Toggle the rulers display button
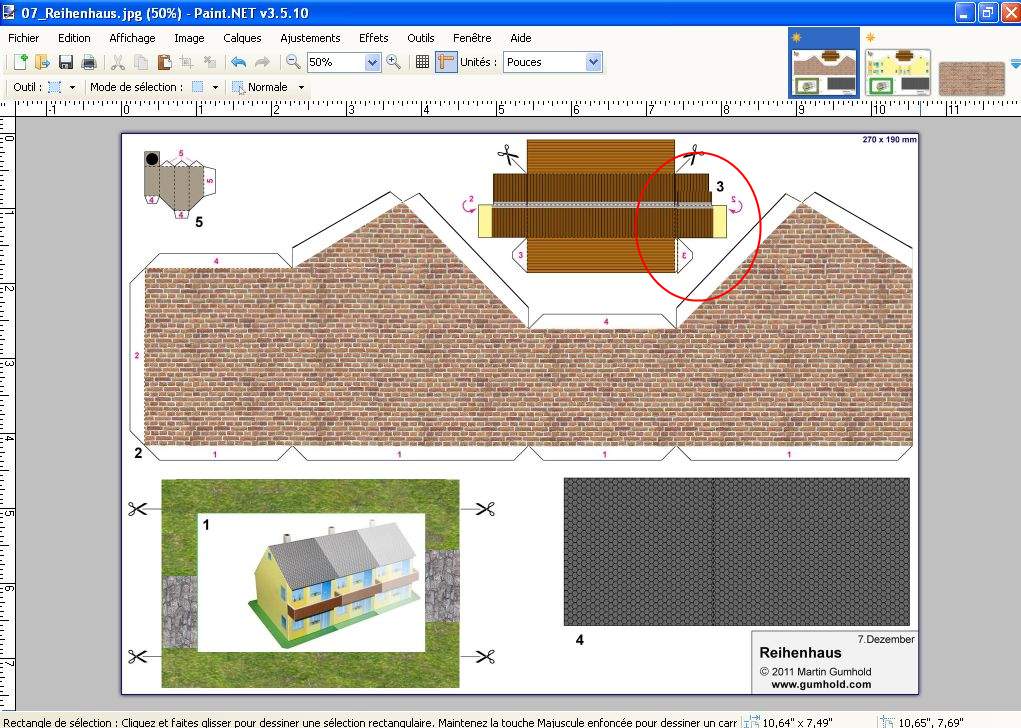1021x728 pixels. (x=446, y=62)
